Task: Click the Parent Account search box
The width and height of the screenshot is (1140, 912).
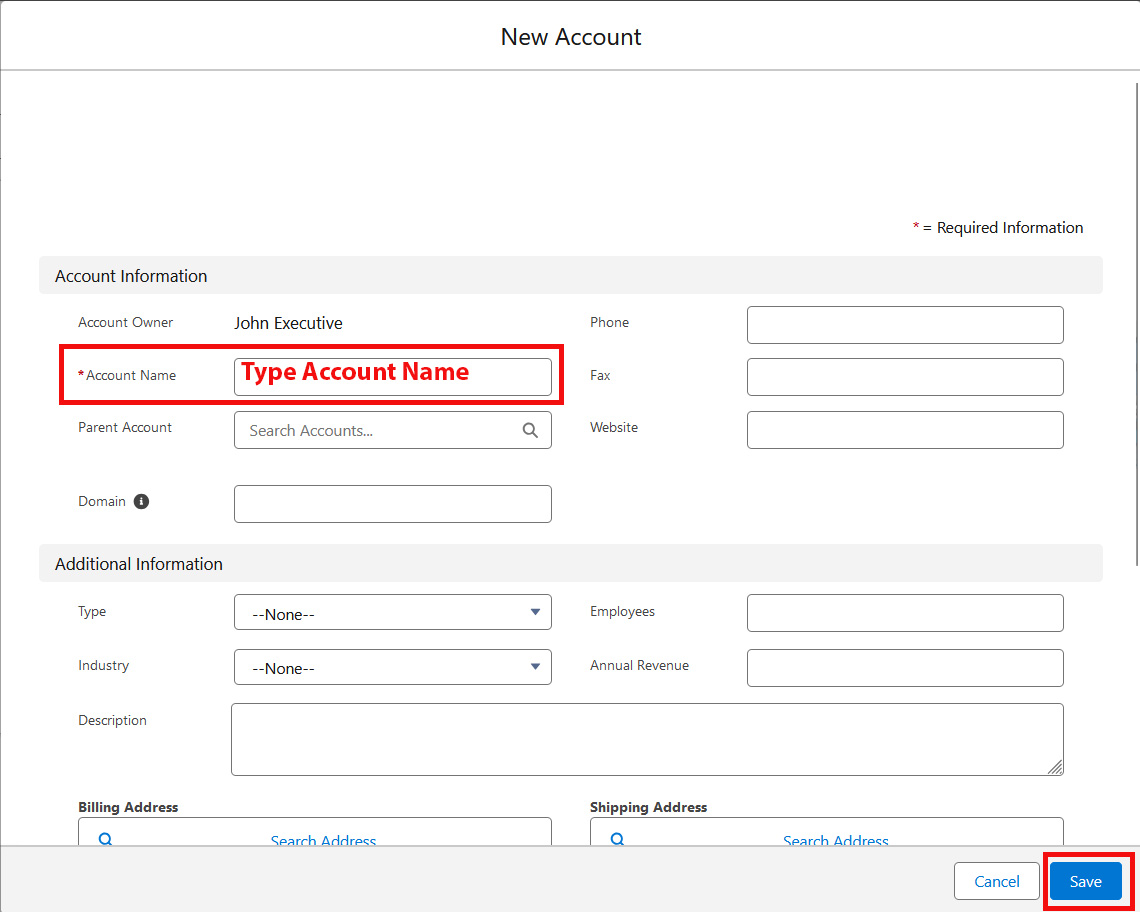Action: [380, 431]
